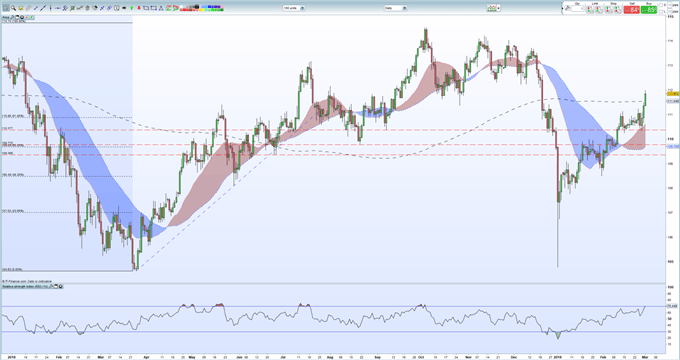Close the RSI indicator panel
Screen dimensions: 680x360
[60, 286]
